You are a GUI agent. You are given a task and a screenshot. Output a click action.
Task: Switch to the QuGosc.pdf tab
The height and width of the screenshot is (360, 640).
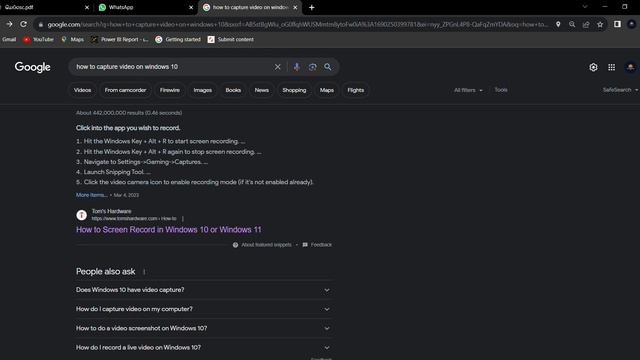tap(45, 7)
